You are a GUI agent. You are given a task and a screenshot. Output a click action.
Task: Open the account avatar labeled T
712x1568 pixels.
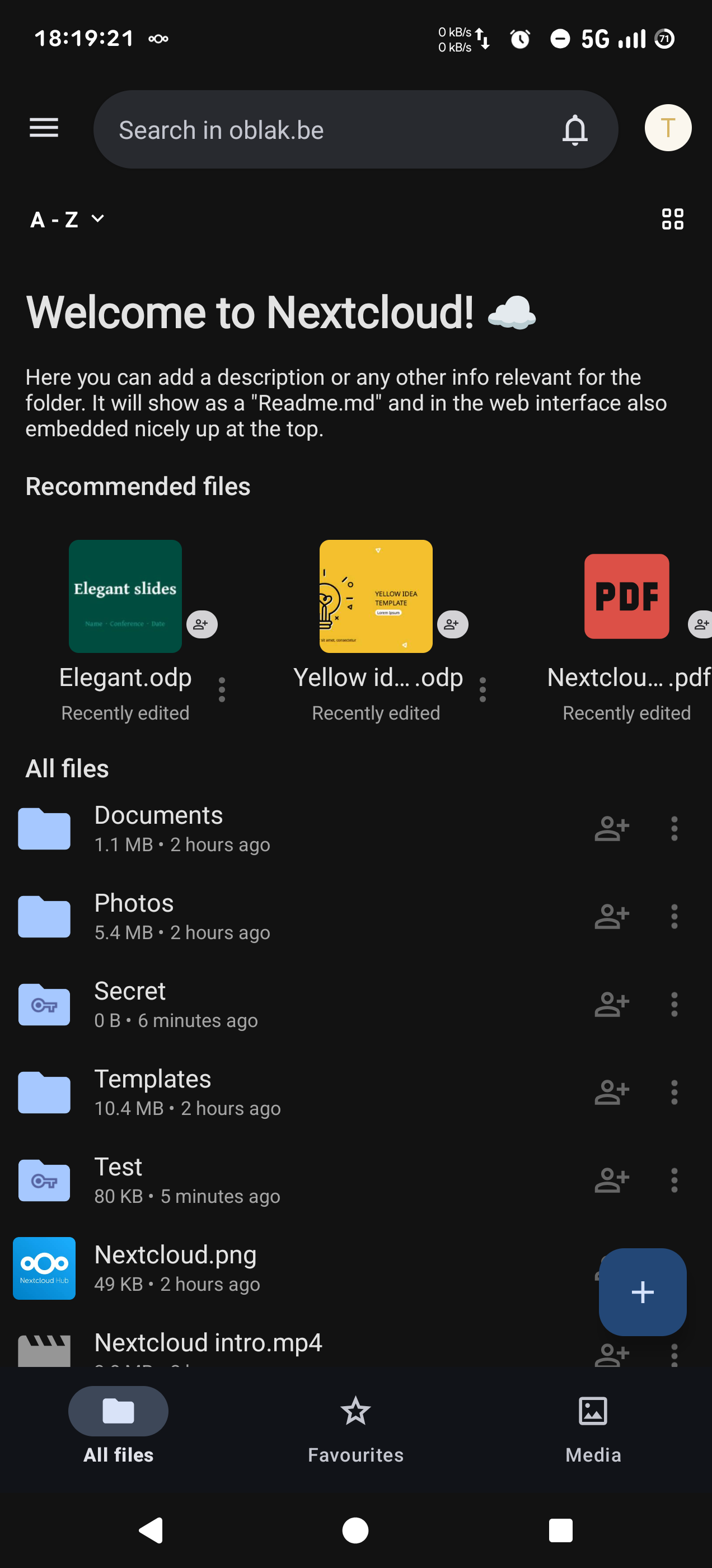[668, 128]
